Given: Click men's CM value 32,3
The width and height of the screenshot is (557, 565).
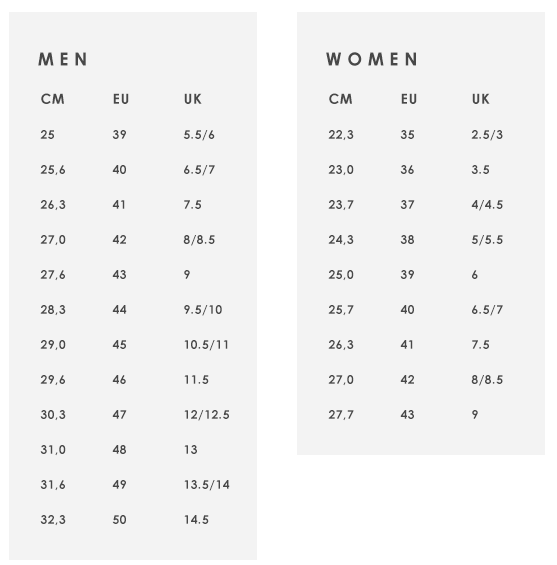Looking at the screenshot, I should coord(53,520).
